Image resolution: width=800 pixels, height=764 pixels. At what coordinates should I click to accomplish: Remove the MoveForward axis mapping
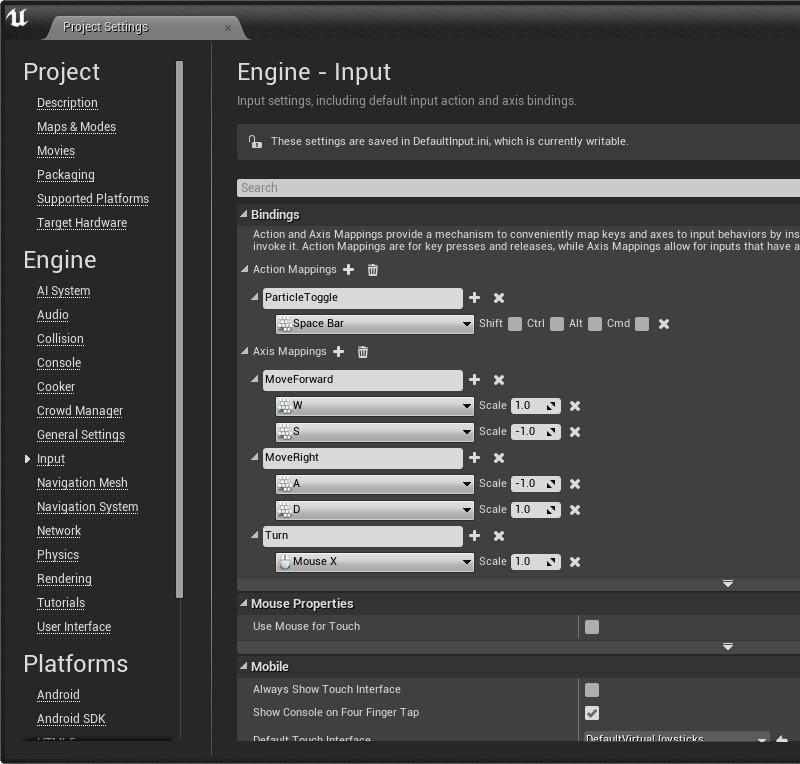click(499, 380)
